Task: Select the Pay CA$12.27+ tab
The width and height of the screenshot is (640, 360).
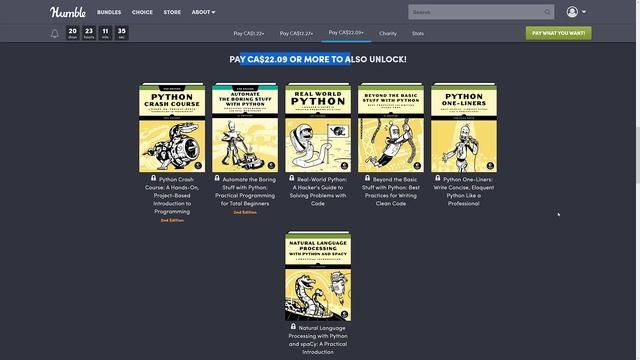Action: click(296, 33)
